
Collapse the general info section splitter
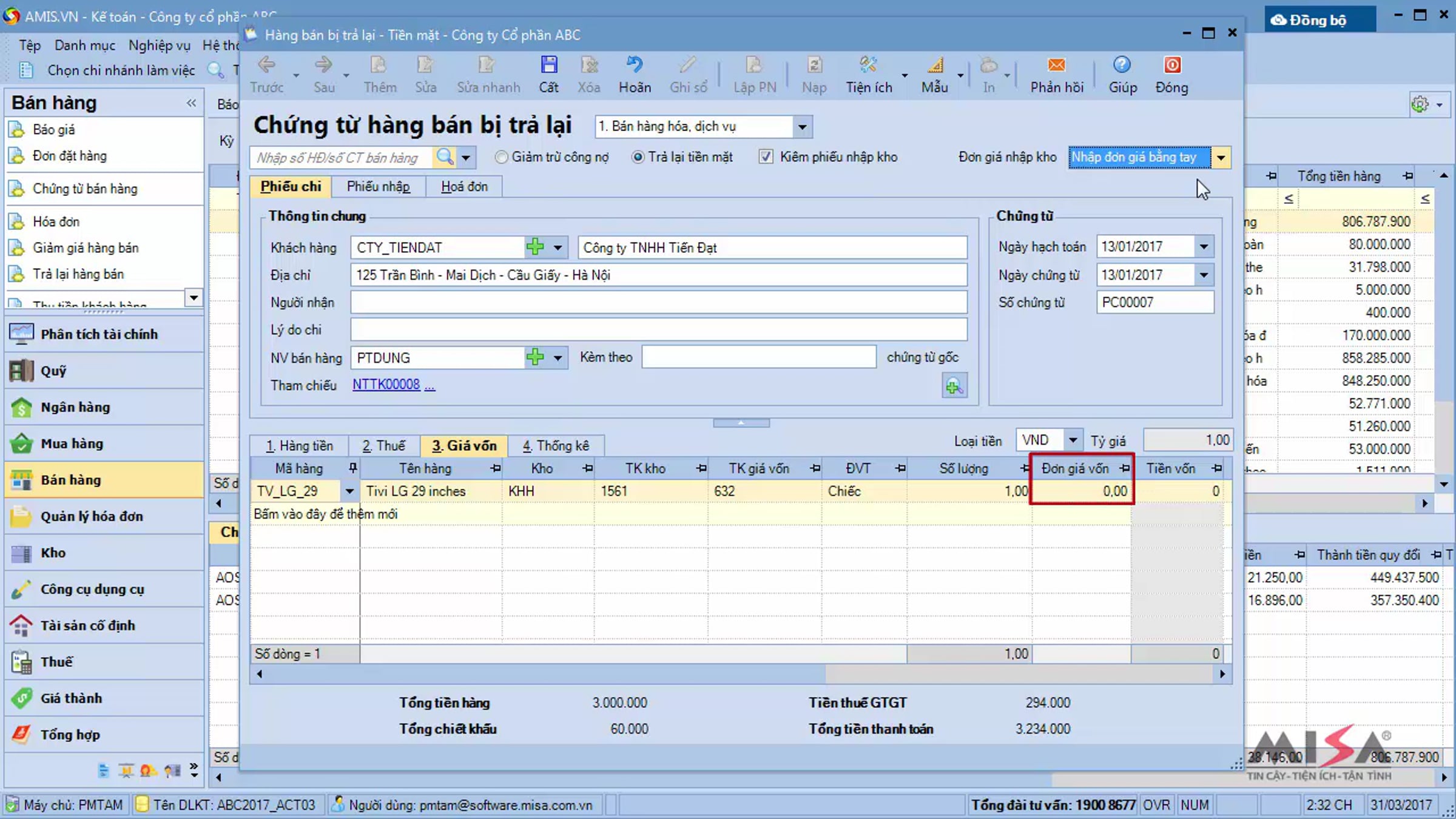(x=741, y=422)
